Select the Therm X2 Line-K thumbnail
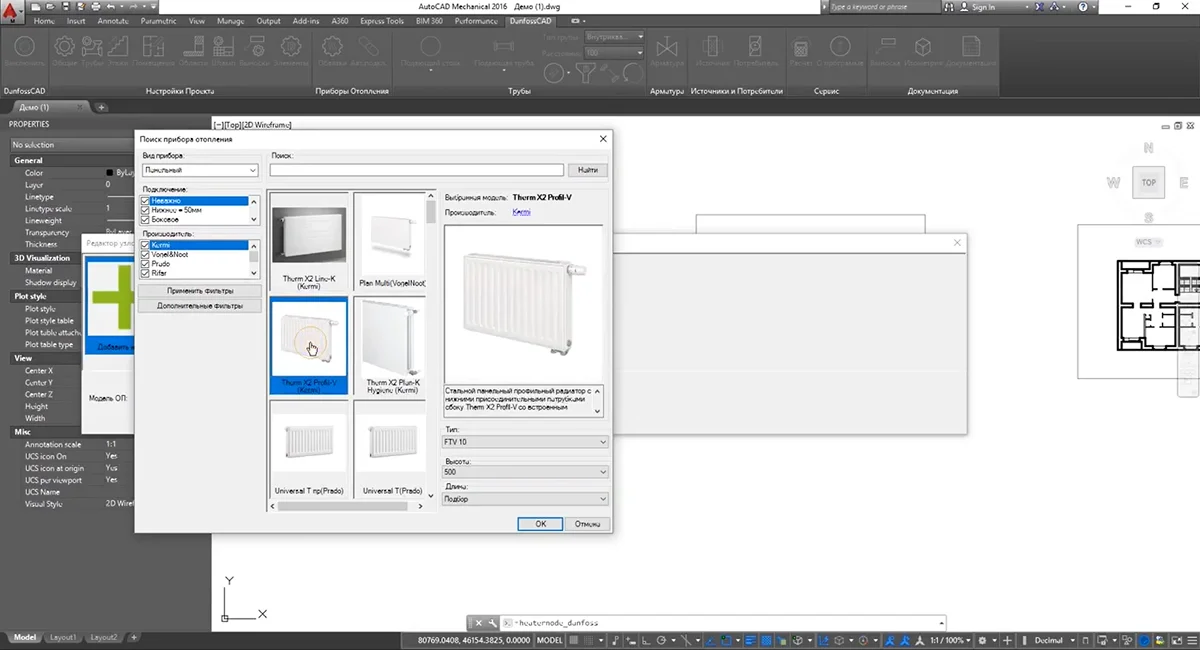 (309, 241)
